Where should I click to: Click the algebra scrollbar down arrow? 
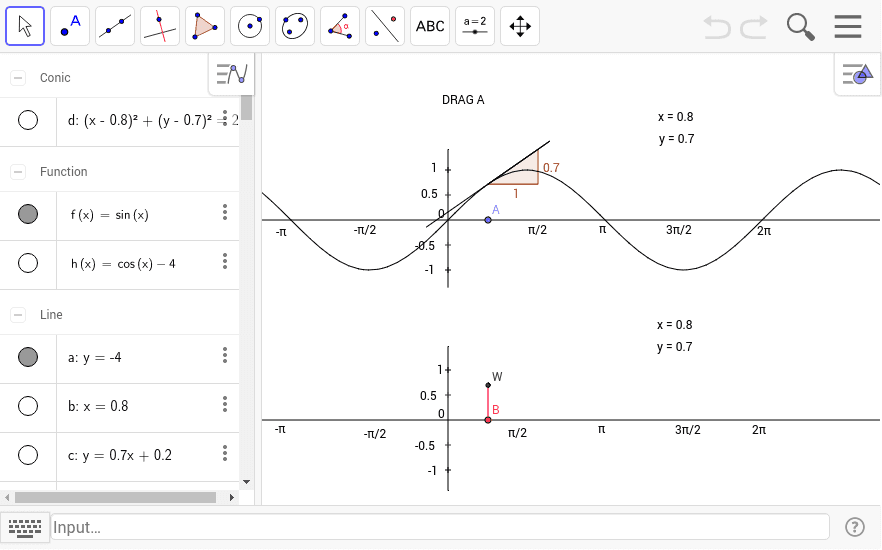246,482
